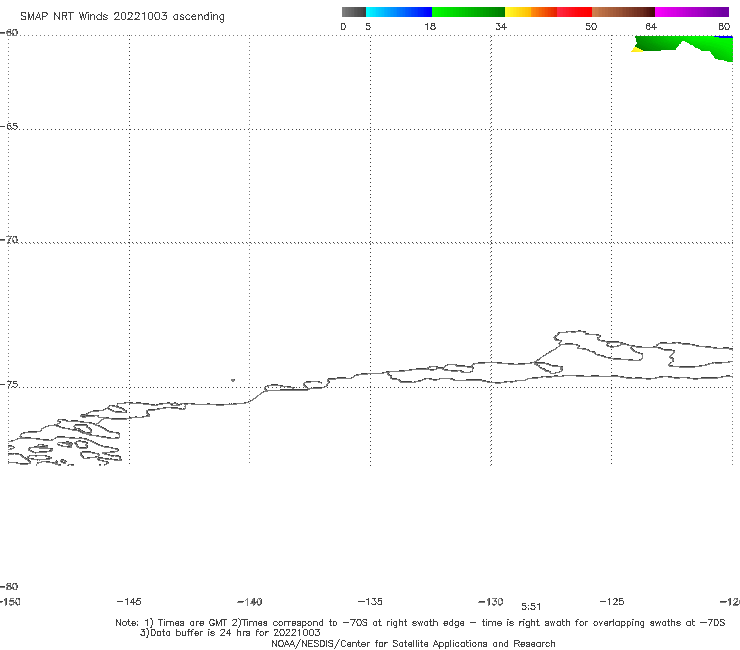Click the '50' color scale label
The height and width of the screenshot is (650, 740).
pyautogui.click(x=591, y=26)
